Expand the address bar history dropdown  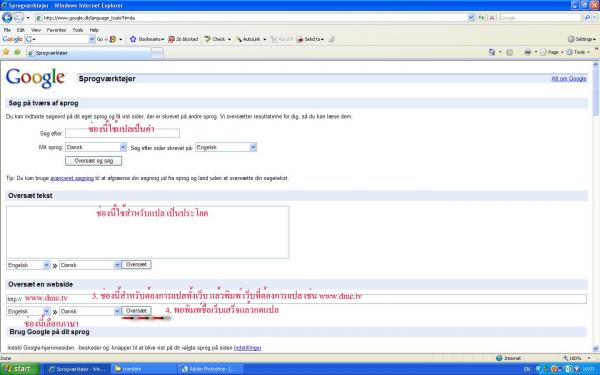(x=471, y=18)
